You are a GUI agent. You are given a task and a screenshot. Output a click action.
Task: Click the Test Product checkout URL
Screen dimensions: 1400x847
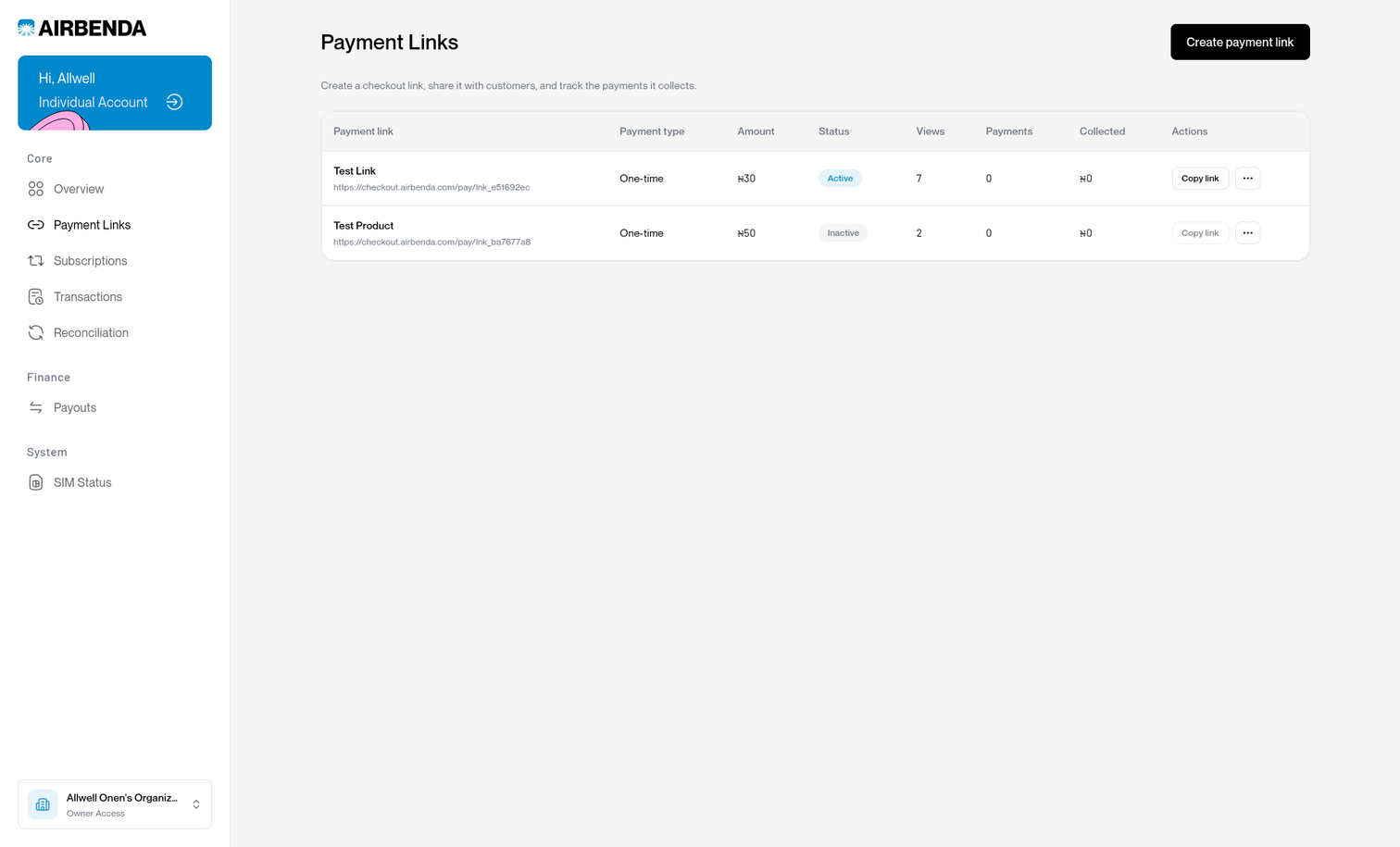pos(431,243)
